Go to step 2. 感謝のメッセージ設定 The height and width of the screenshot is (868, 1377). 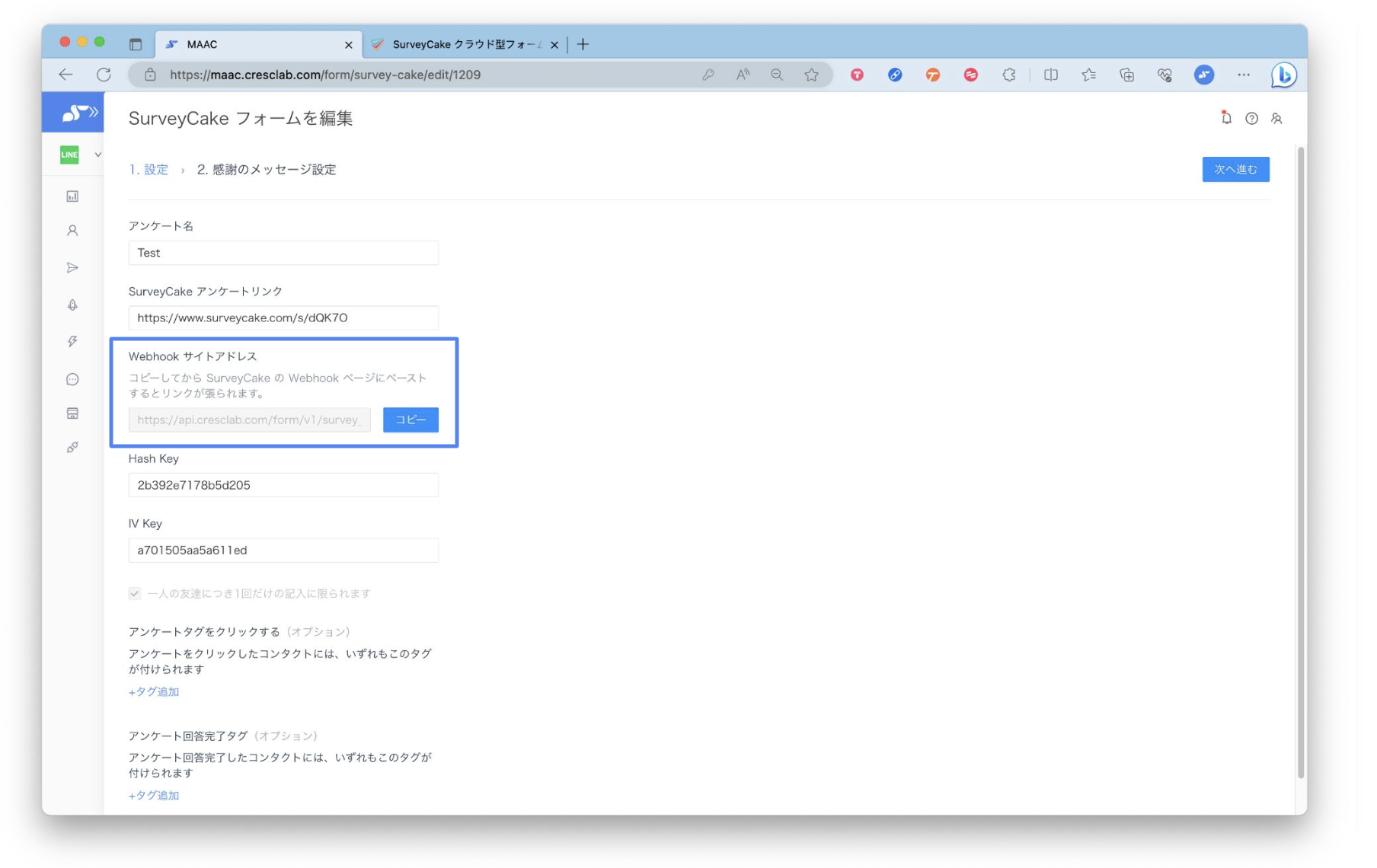[267, 169]
